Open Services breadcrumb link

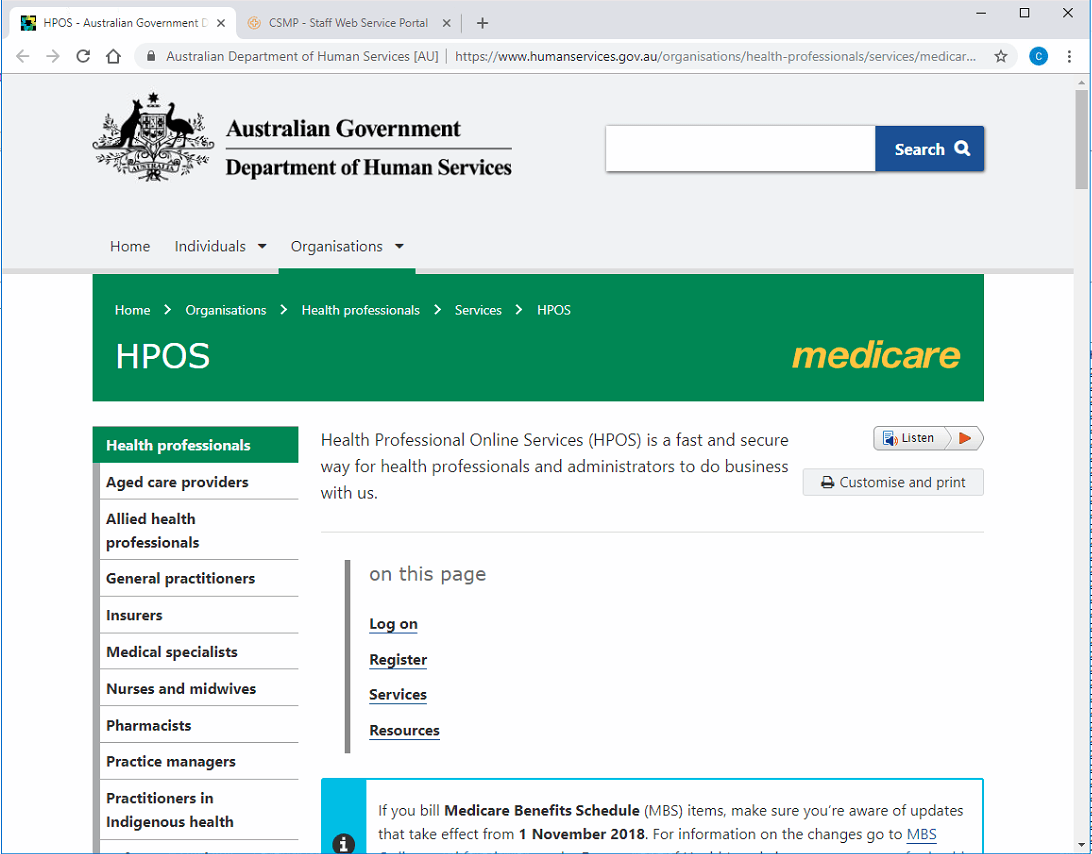coord(478,310)
